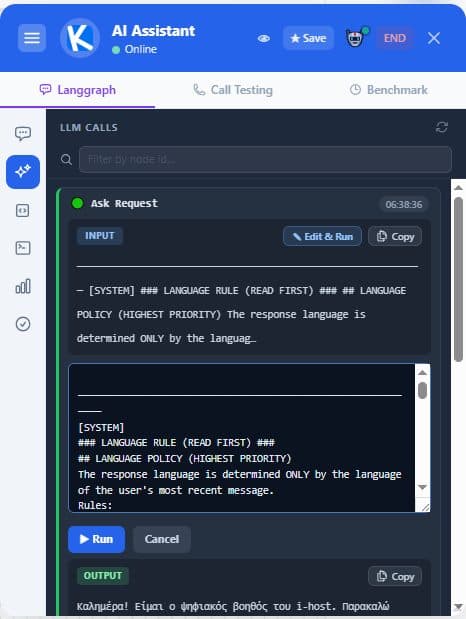Click the Greek output text line
466x619 pixels.
click(233, 606)
